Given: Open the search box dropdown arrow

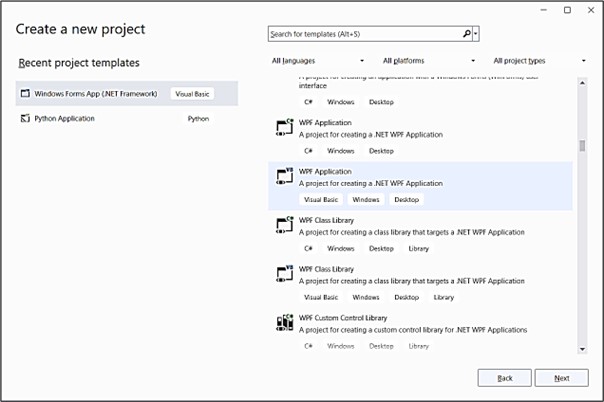Looking at the screenshot, I should click(476, 34).
